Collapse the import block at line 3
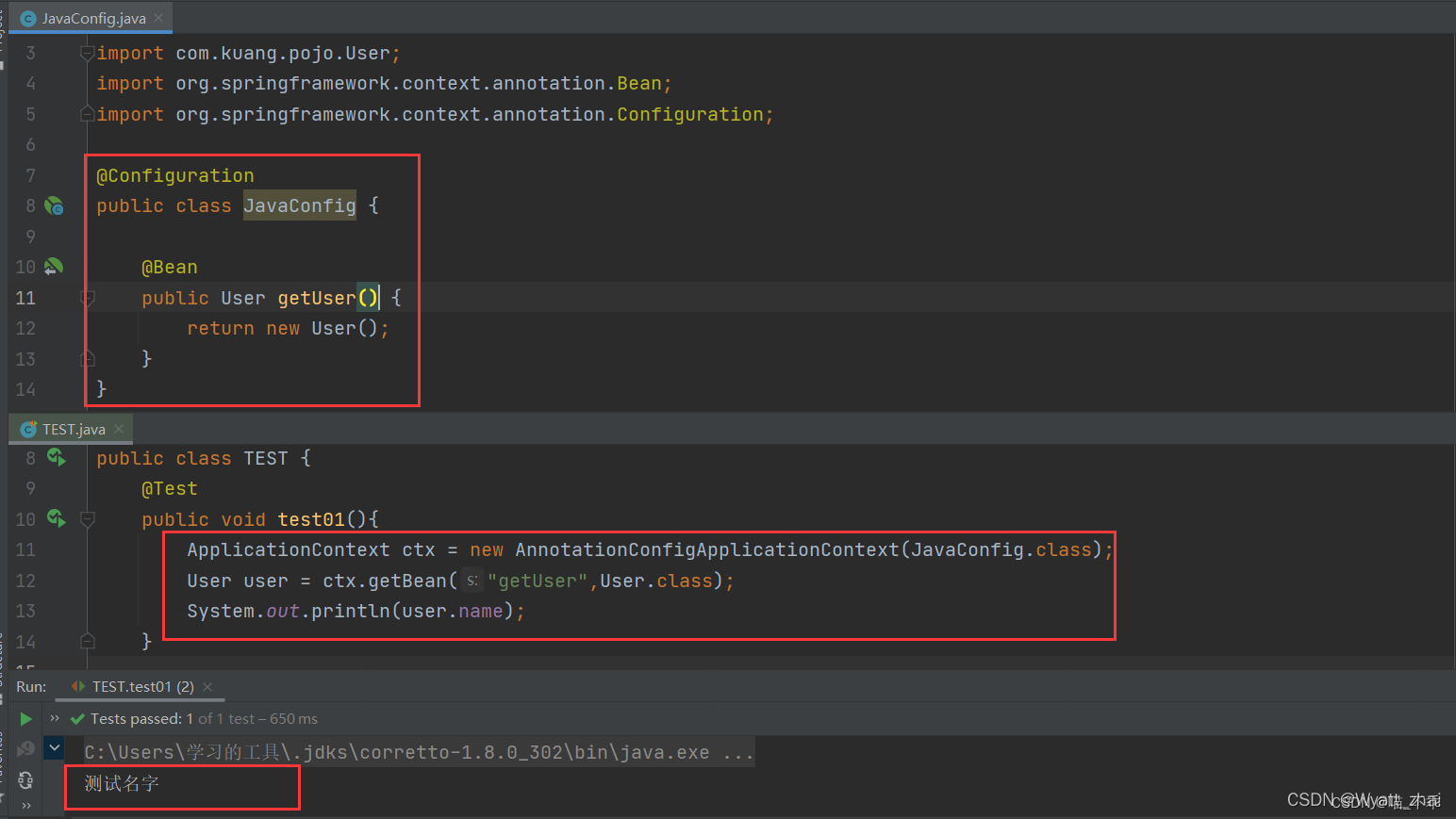 click(88, 53)
